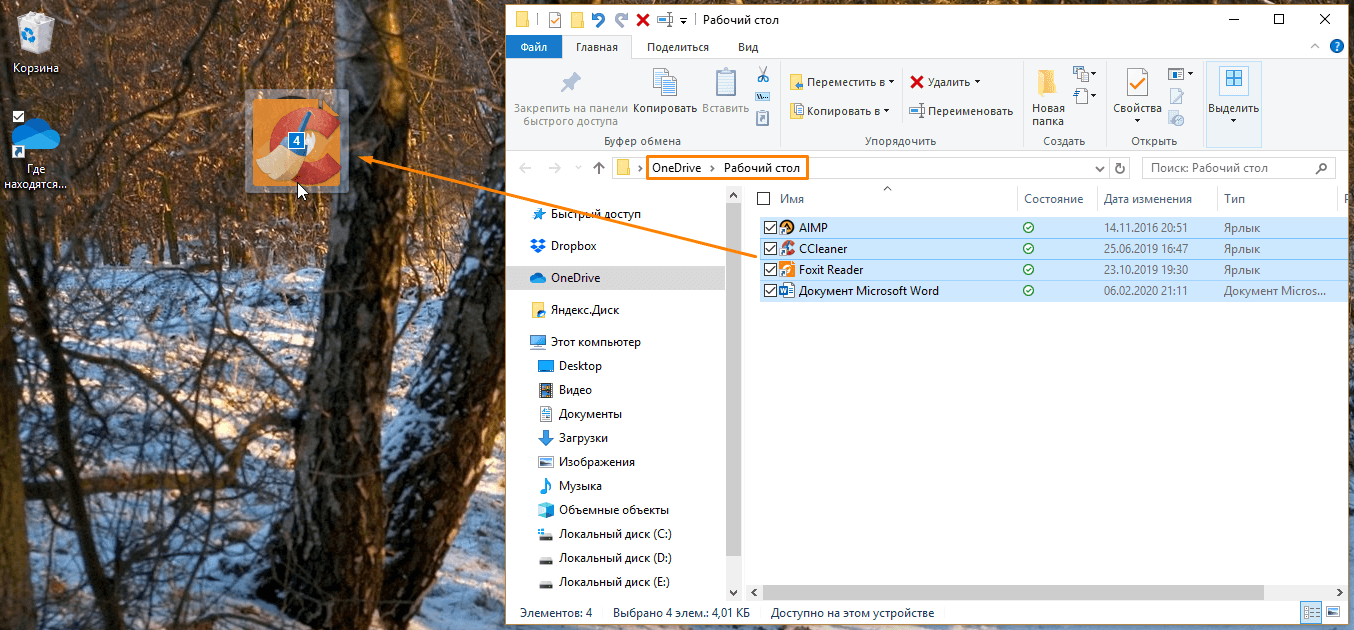Click the scissors Cut icon
Image resolution: width=1354 pixels, height=630 pixels.
(762, 75)
